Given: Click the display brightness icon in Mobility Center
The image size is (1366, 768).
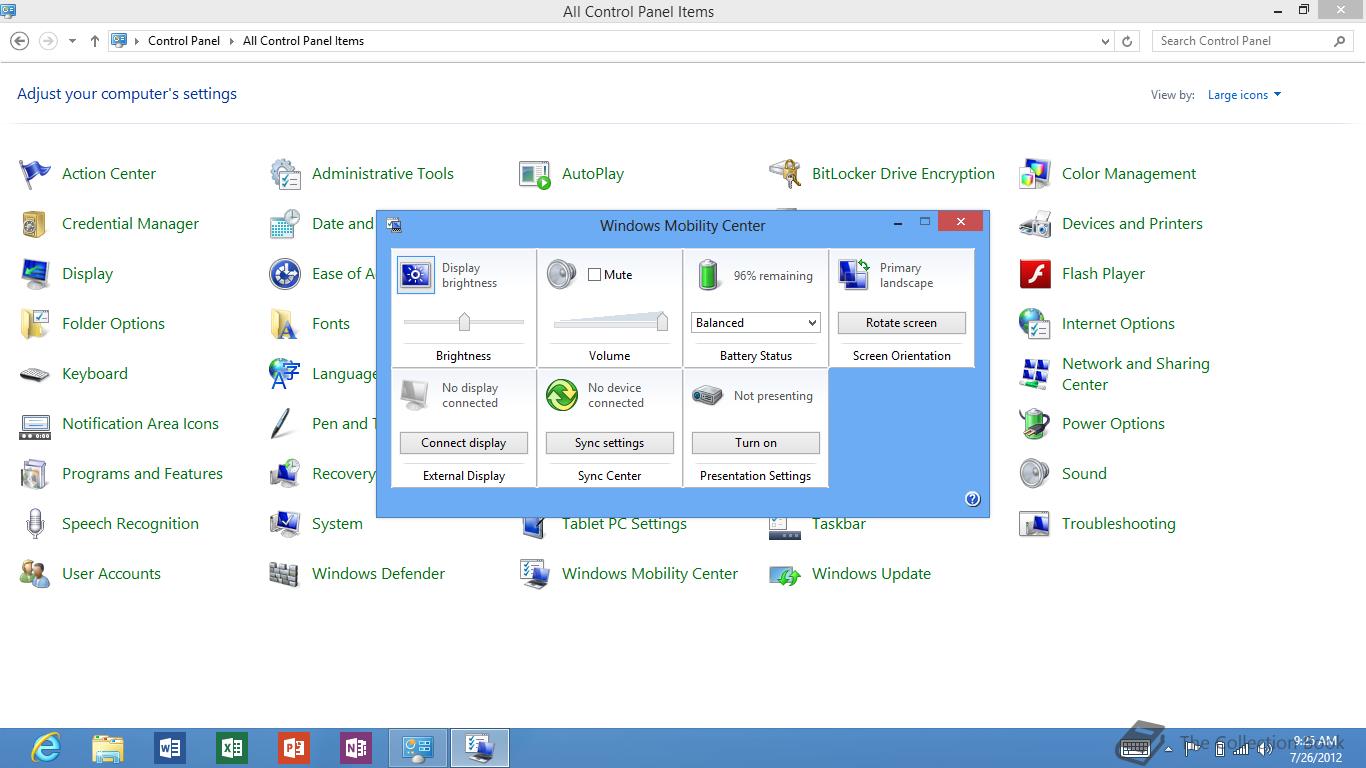Looking at the screenshot, I should [415, 275].
